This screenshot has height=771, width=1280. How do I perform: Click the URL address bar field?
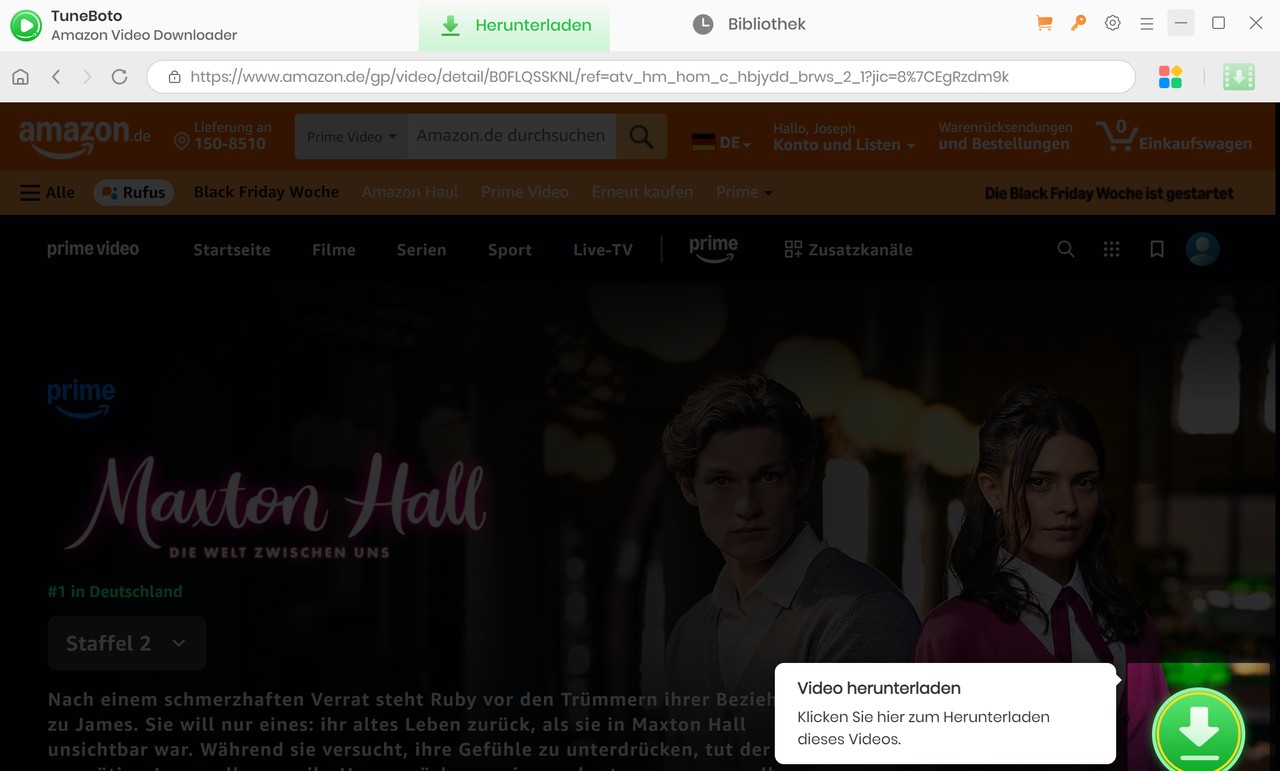click(x=640, y=77)
